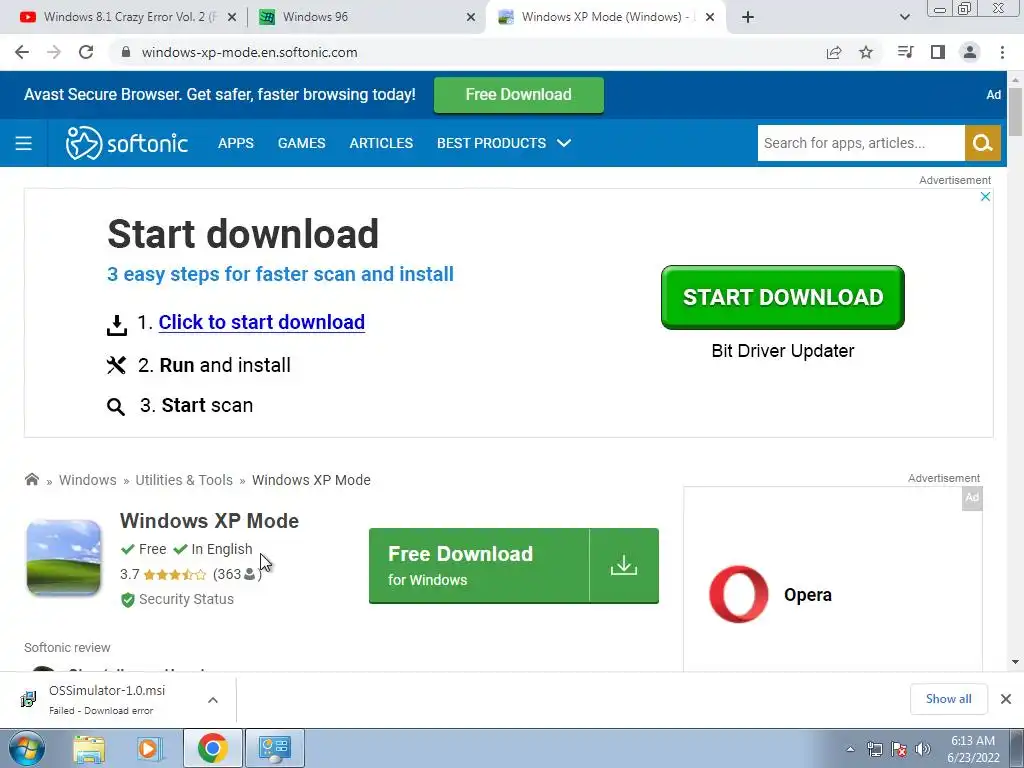The image size is (1024, 768).
Task: Click Chrome icon in the taskbar
Action: 212,748
